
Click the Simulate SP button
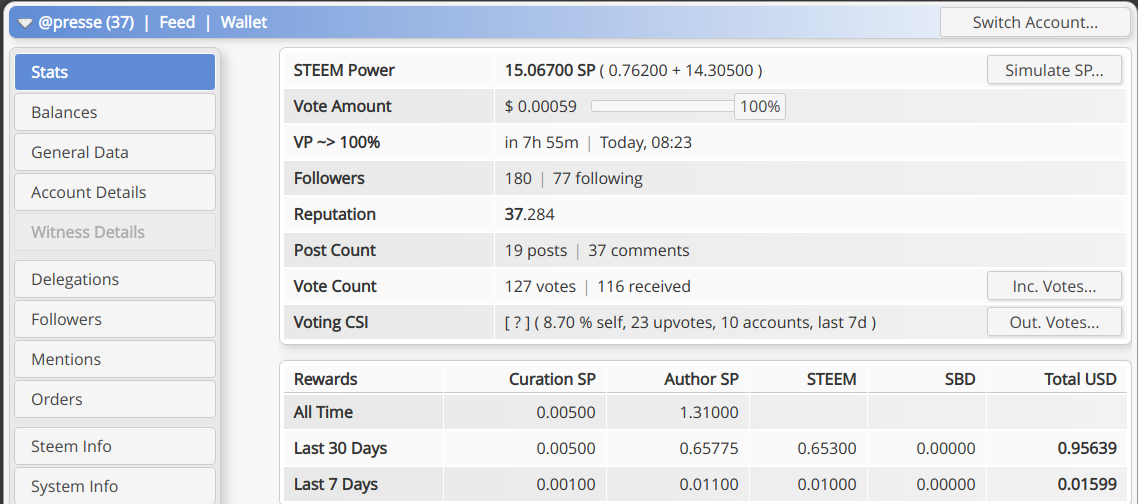pos(1054,70)
